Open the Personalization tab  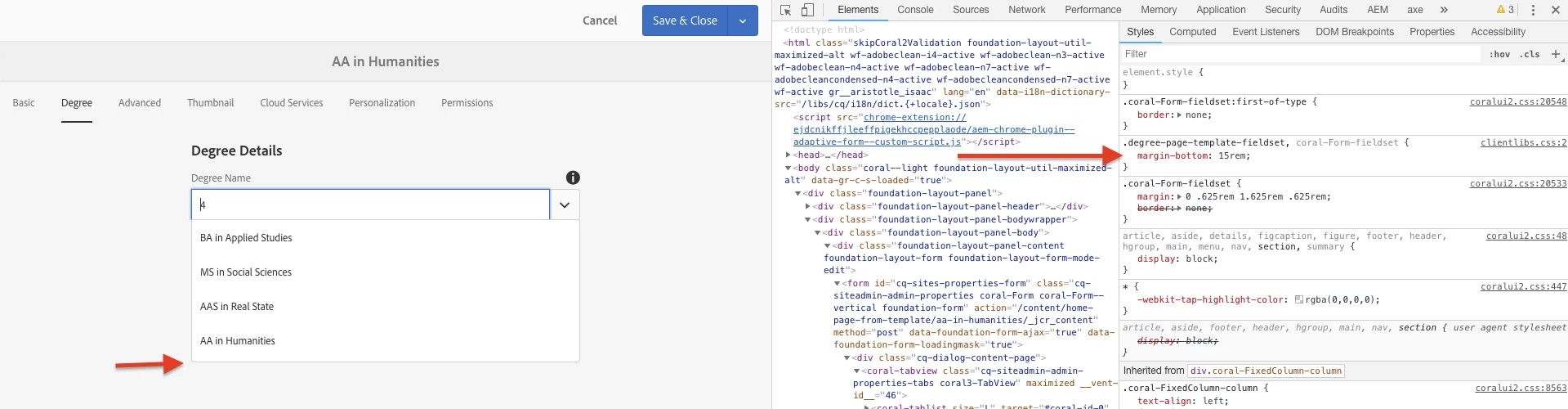coord(382,103)
